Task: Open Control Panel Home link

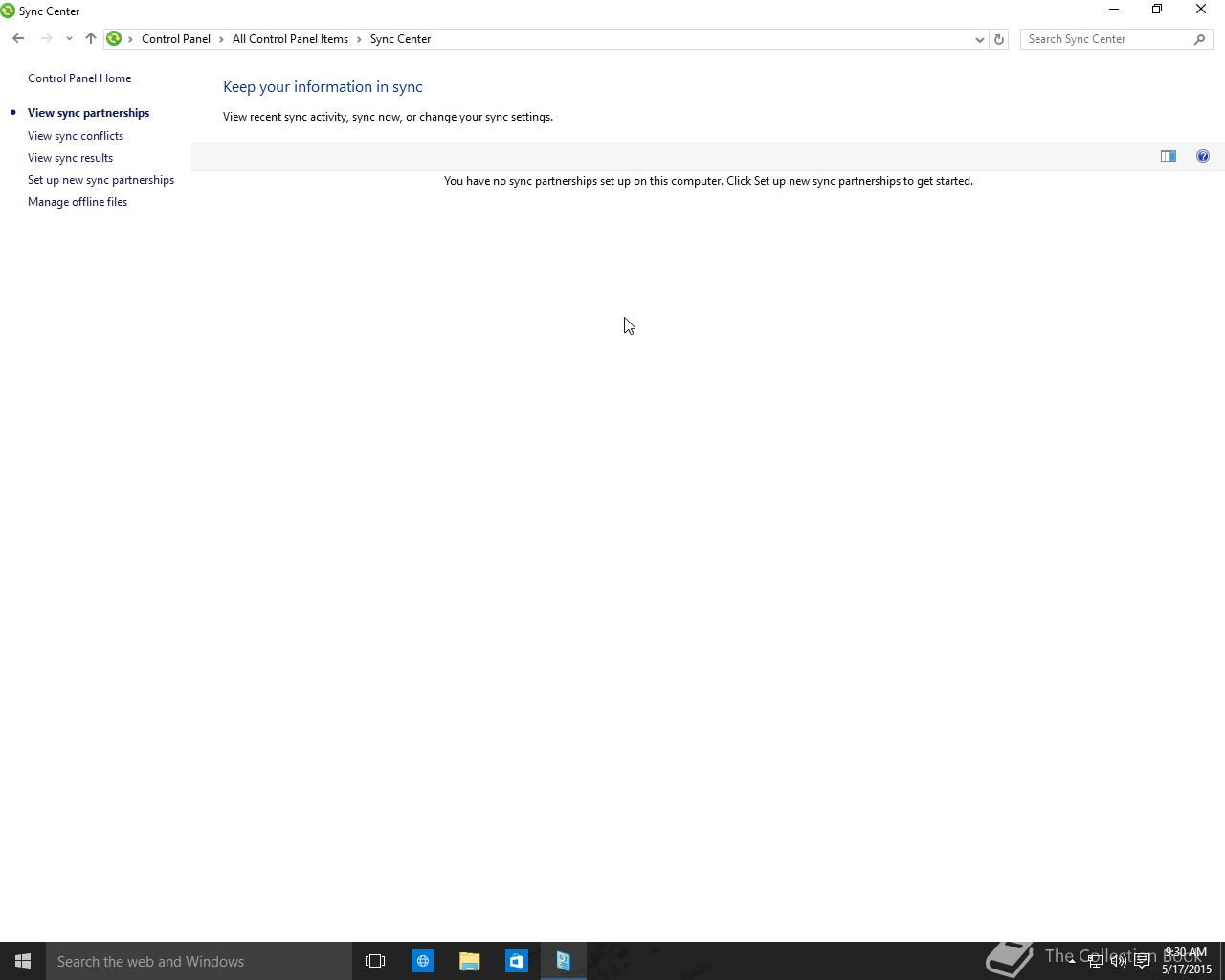Action: [x=79, y=78]
